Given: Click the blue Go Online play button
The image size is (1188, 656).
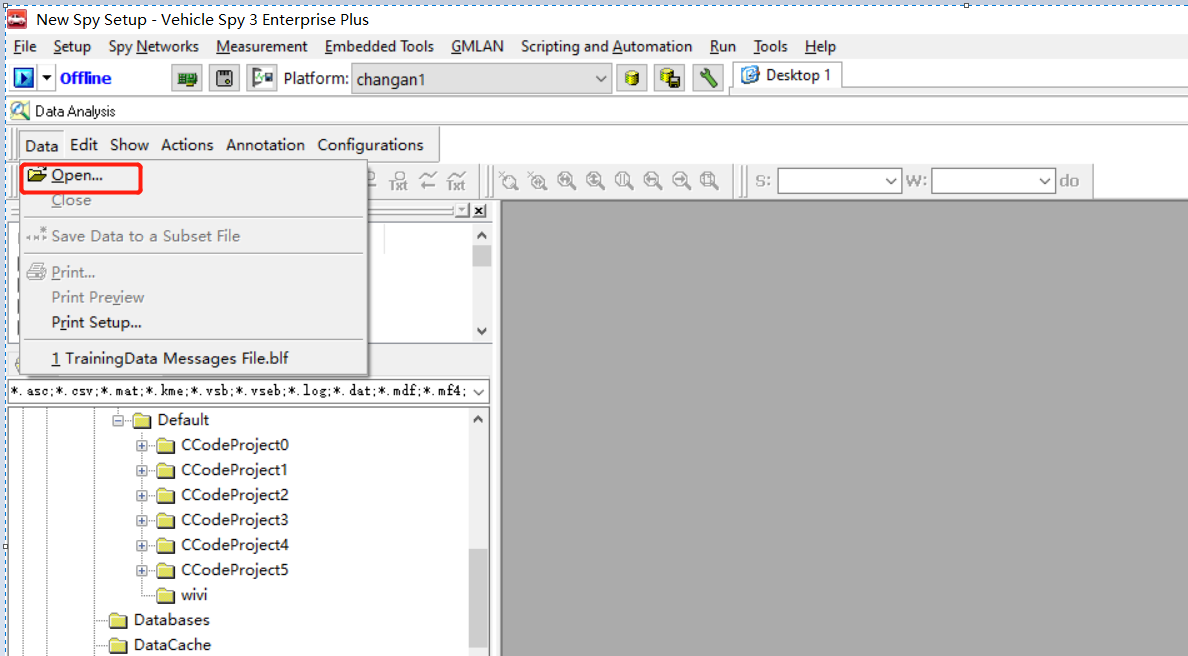Looking at the screenshot, I should pyautogui.click(x=24, y=77).
